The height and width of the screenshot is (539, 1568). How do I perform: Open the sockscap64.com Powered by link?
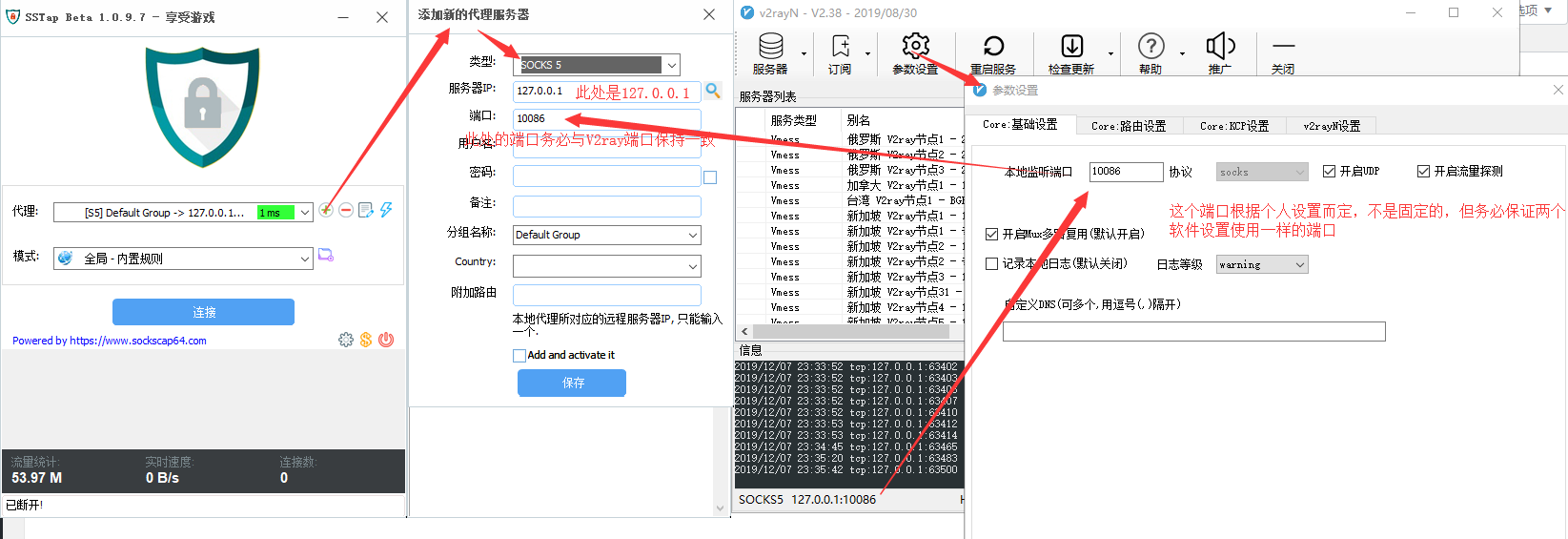click(137, 341)
